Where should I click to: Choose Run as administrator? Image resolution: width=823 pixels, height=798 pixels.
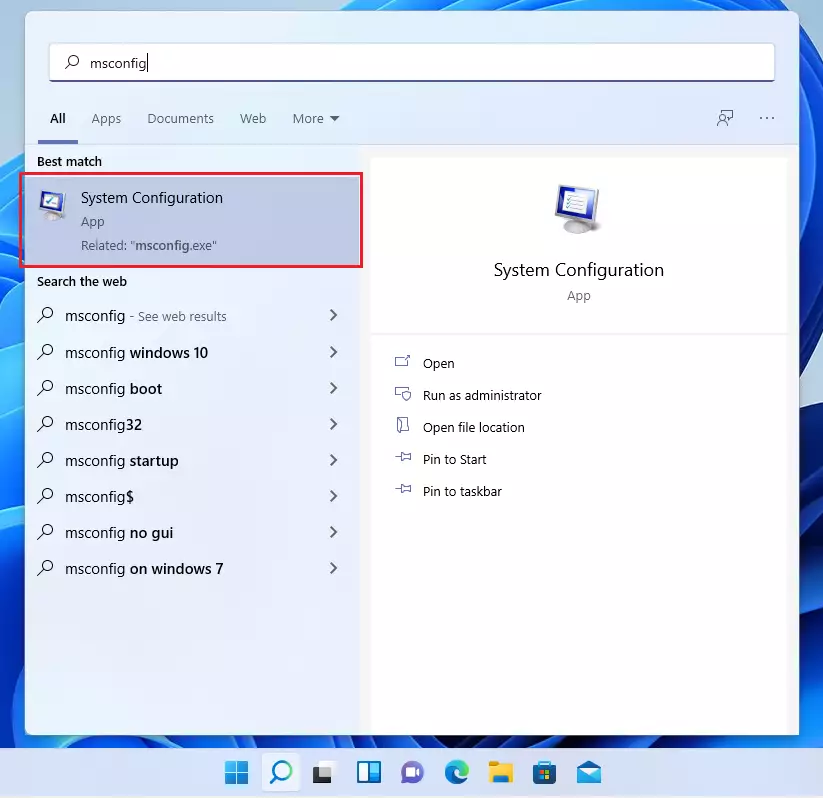pyautogui.click(x=482, y=395)
